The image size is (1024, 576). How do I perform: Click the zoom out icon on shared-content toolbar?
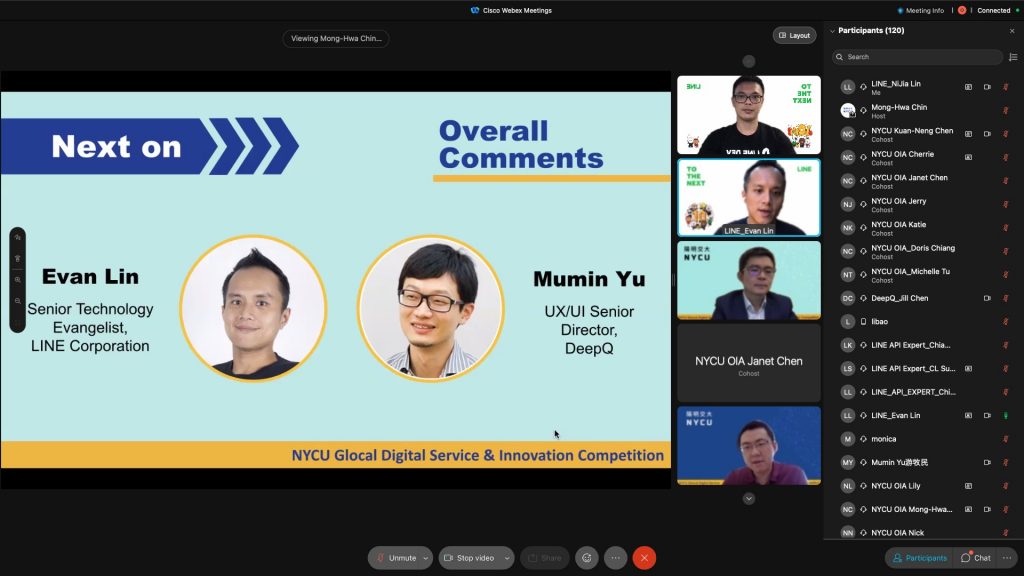18,301
